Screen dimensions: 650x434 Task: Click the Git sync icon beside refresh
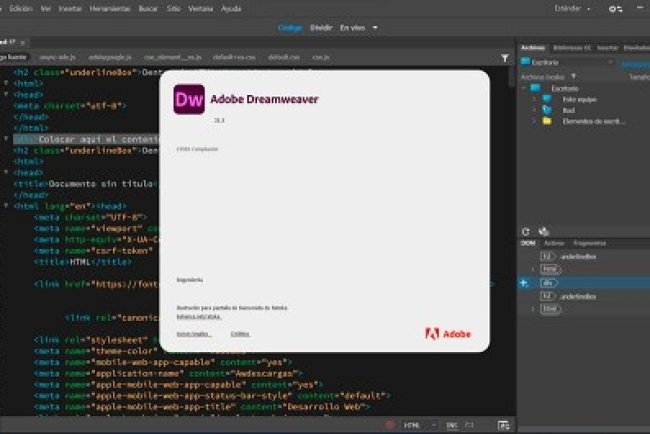click(x=543, y=232)
